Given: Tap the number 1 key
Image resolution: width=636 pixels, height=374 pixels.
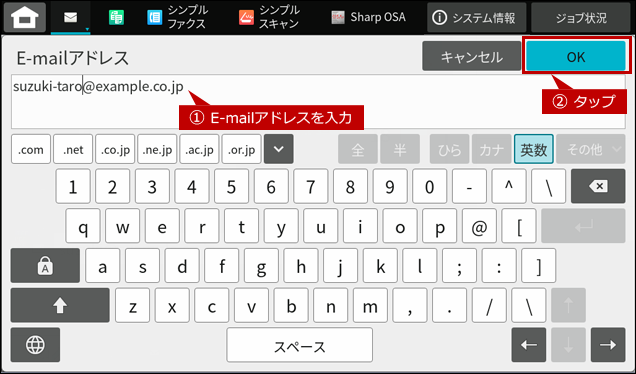Looking at the screenshot, I should click(73, 186).
